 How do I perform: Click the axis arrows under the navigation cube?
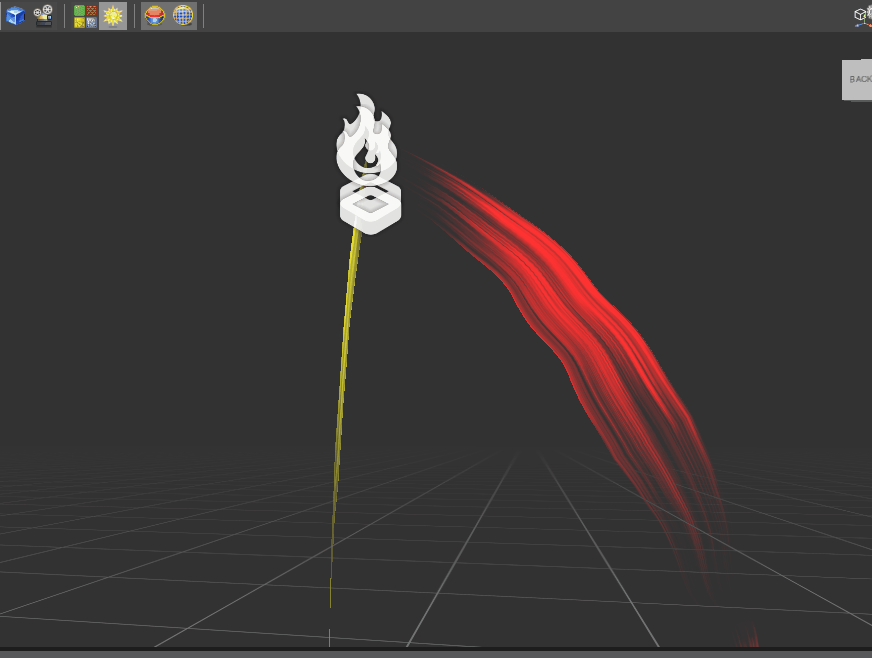[x=863, y=24]
